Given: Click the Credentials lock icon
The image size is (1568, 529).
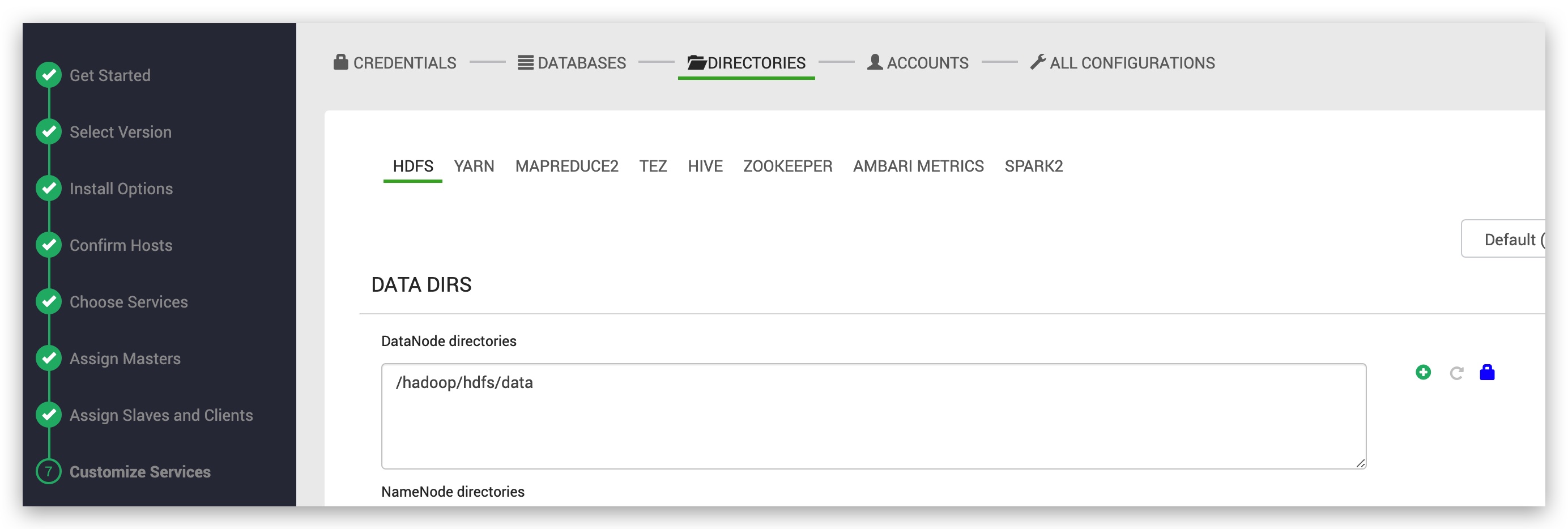Looking at the screenshot, I should (341, 62).
